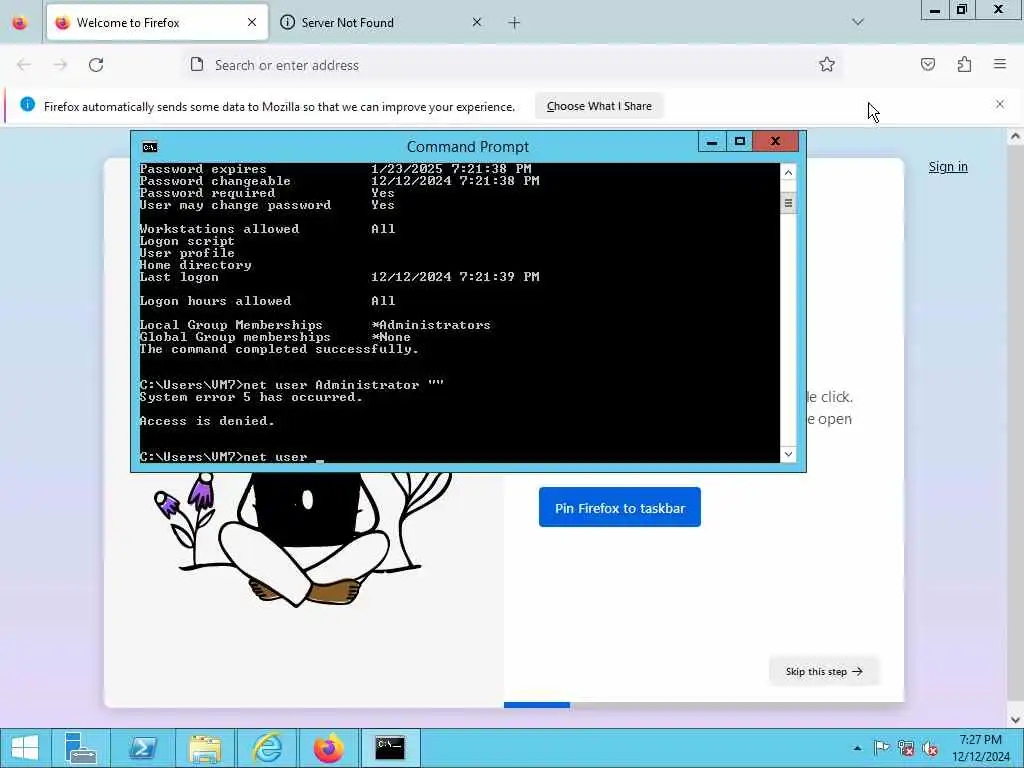This screenshot has height=768, width=1024.
Task: Click the 'Global Group memberships' row
Action: click(275, 337)
